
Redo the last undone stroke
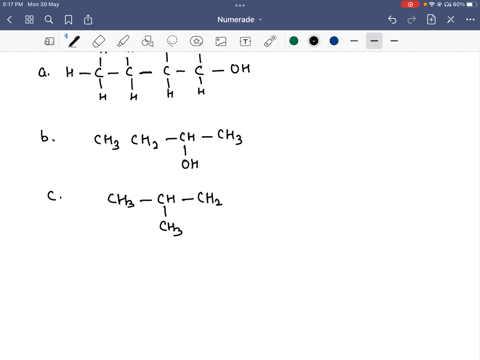pyautogui.click(x=412, y=20)
